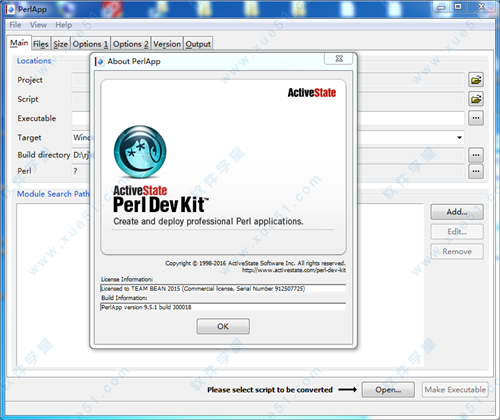Screen dimensions: 500x420
Task: Click the PerlApp icon in the title bar
Action: click(x=10, y=9)
